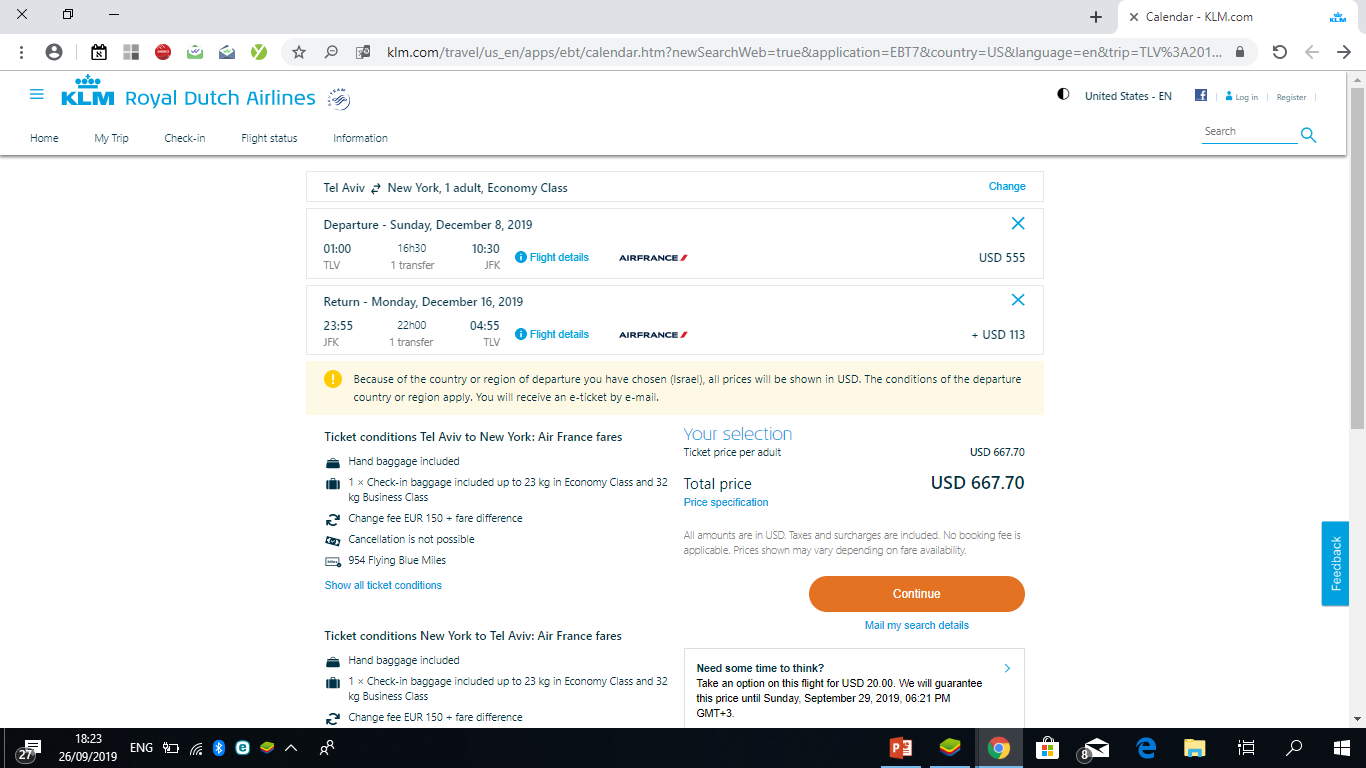Open the Flight status menu item
This screenshot has height=768, width=1366.
click(269, 138)
